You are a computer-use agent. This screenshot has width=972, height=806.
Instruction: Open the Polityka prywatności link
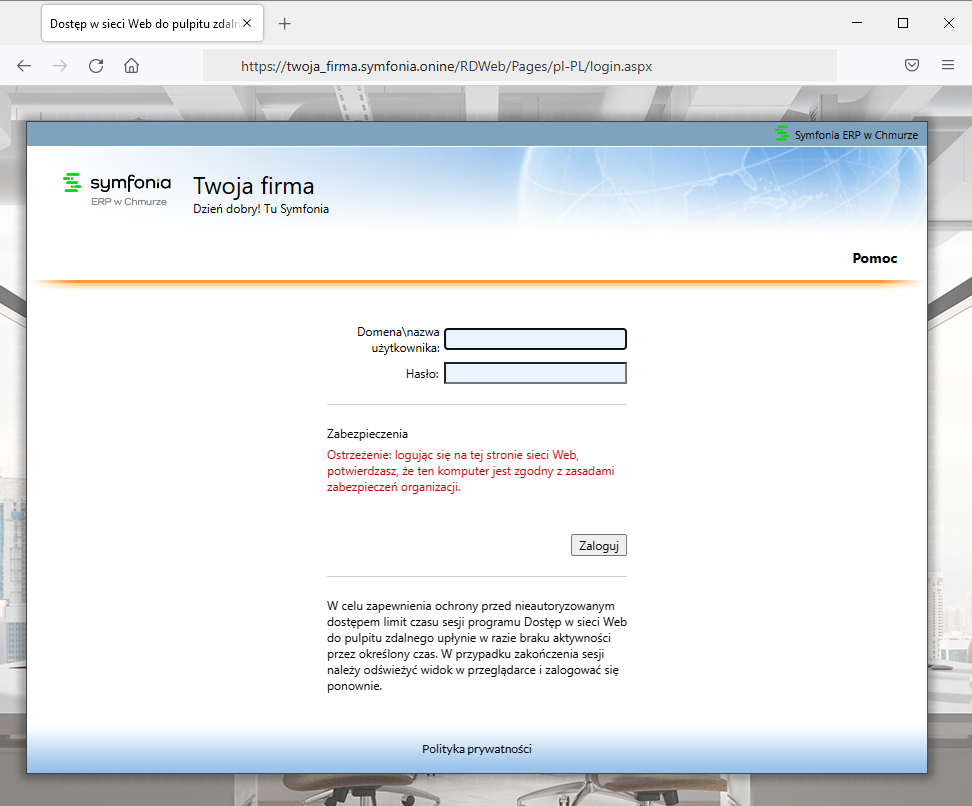pyautogui.click(x=477, y=749)
